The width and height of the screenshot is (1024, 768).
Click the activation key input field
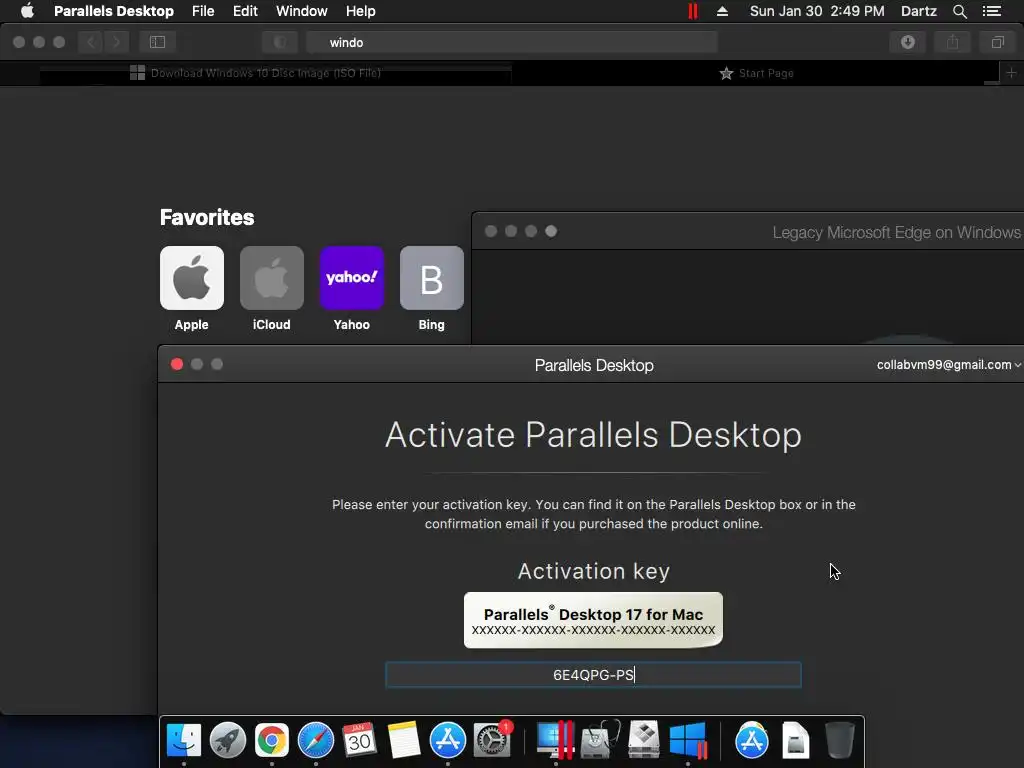(593, 675)
